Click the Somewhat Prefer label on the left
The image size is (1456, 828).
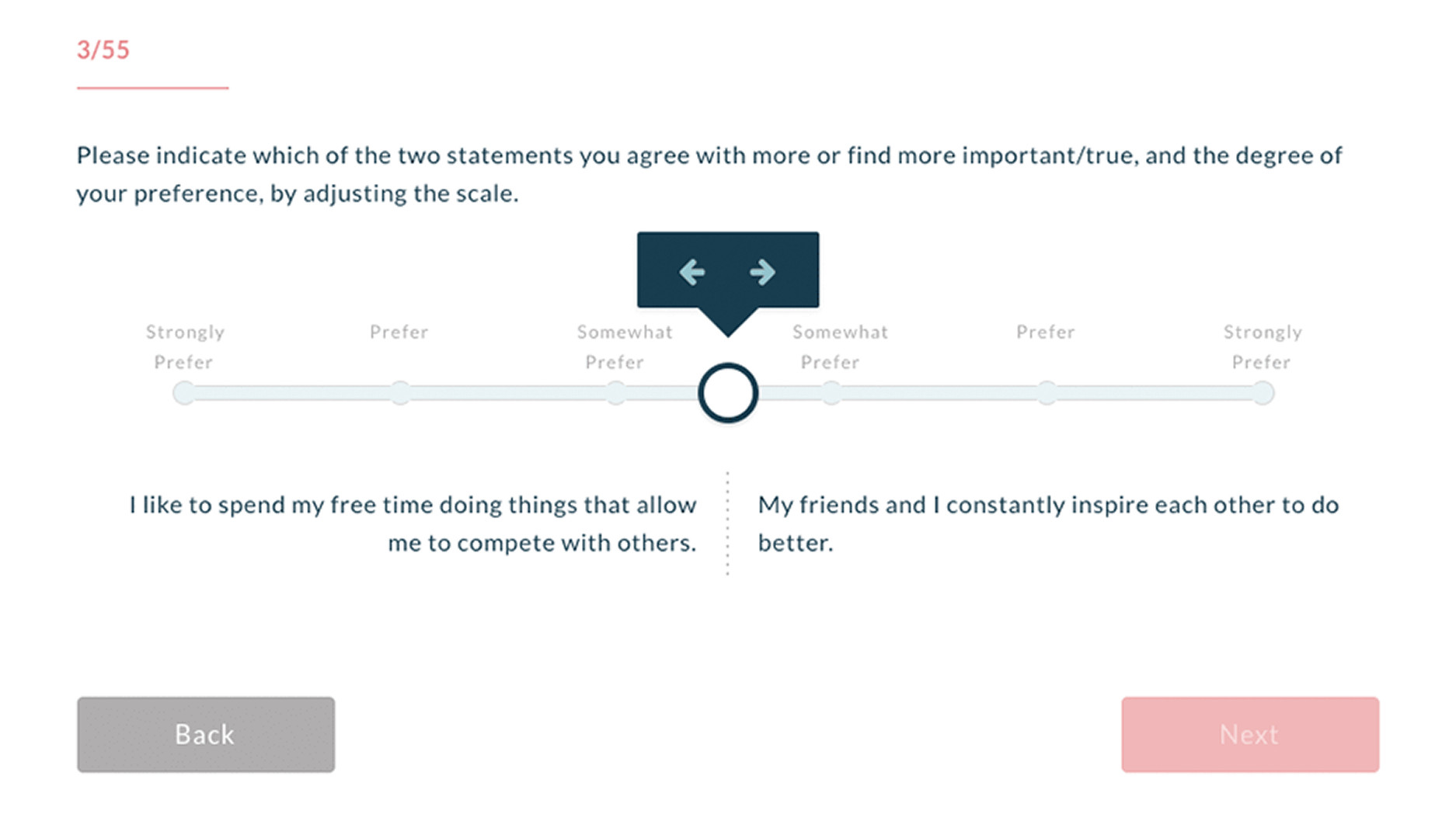623,346
